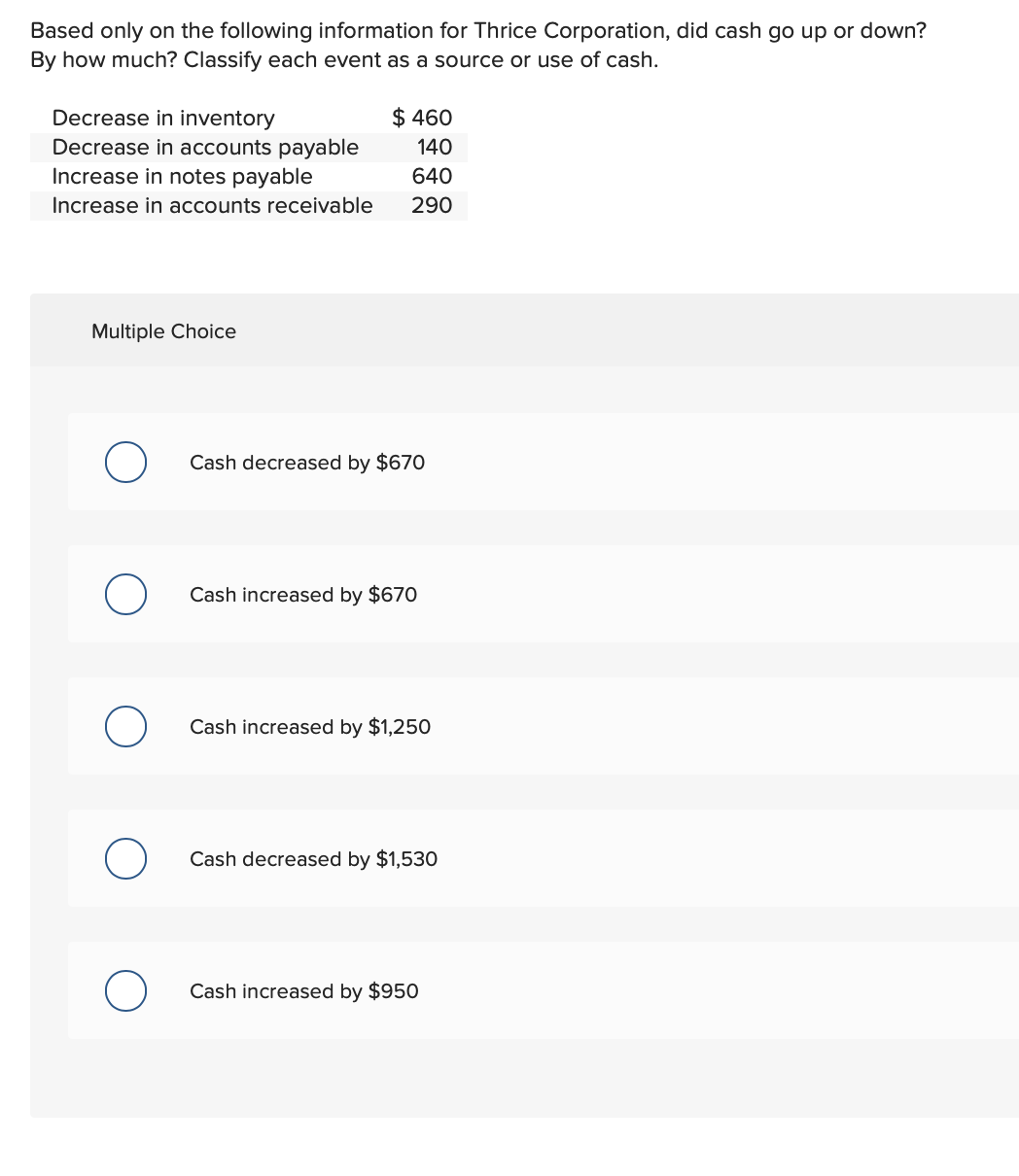Click the answer text "Cash decreased by $670"

point(306,463)
